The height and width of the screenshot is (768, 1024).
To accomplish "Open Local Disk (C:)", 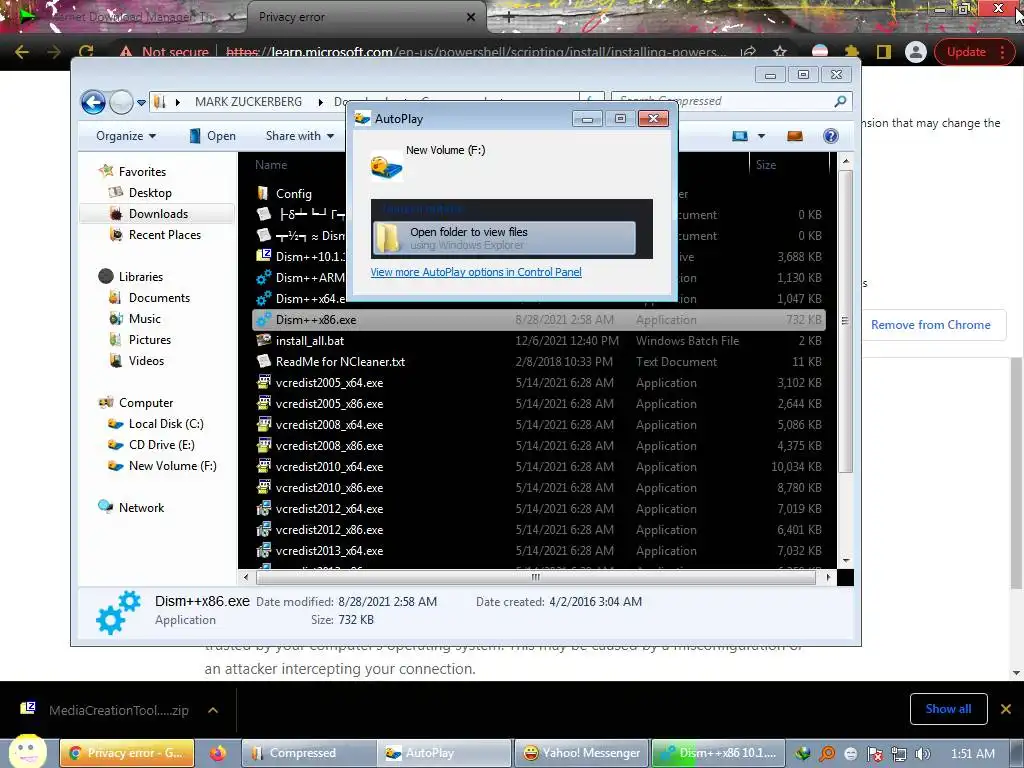I will 166,424.
